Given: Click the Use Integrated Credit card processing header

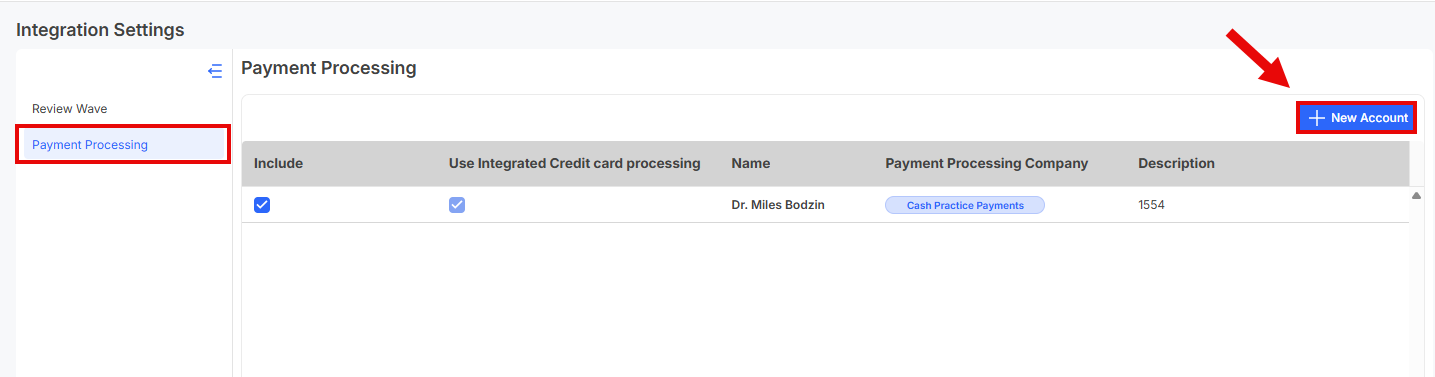Looking at the screenshot, I should point(574,163).
